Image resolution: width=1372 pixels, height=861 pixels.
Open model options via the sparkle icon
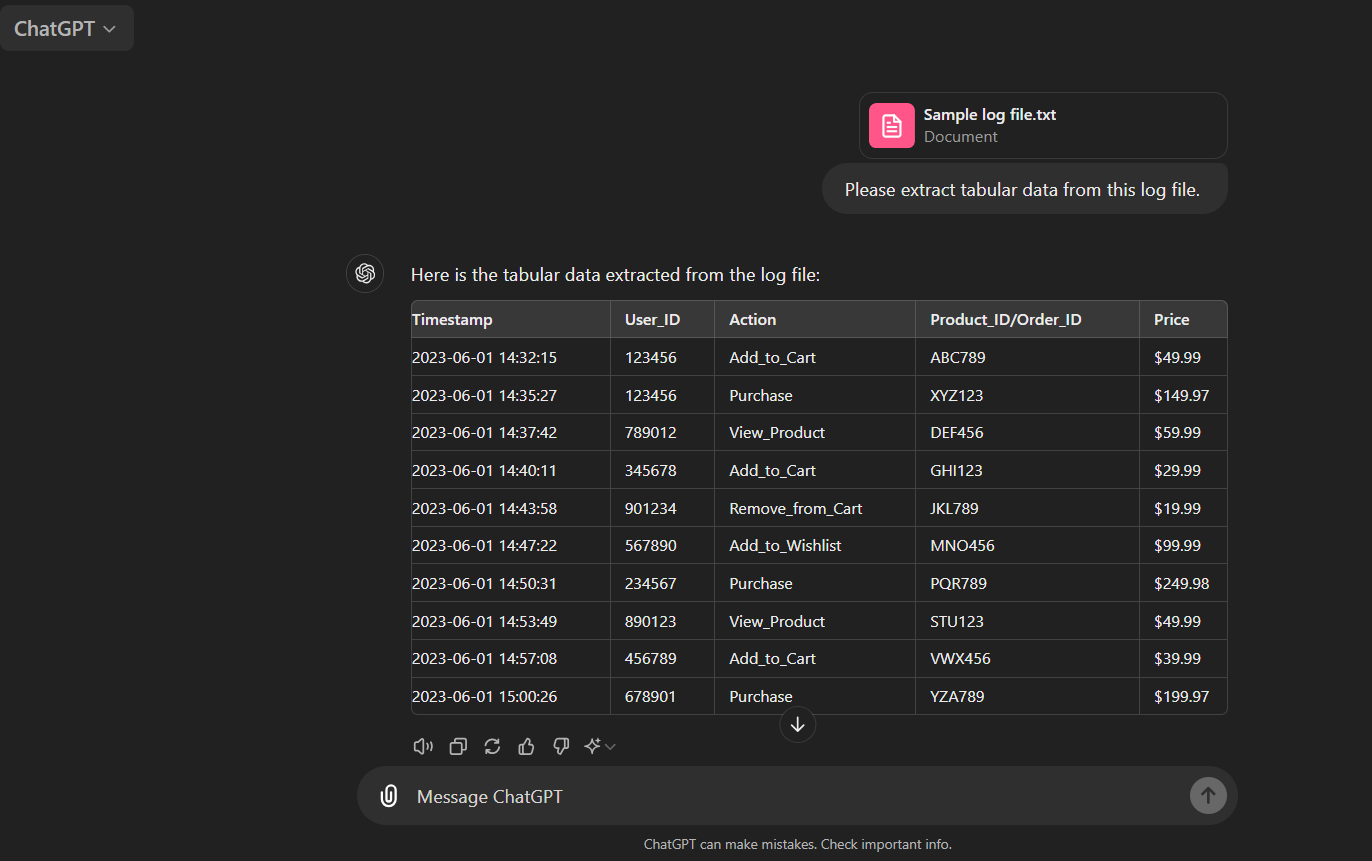[592, 746]
